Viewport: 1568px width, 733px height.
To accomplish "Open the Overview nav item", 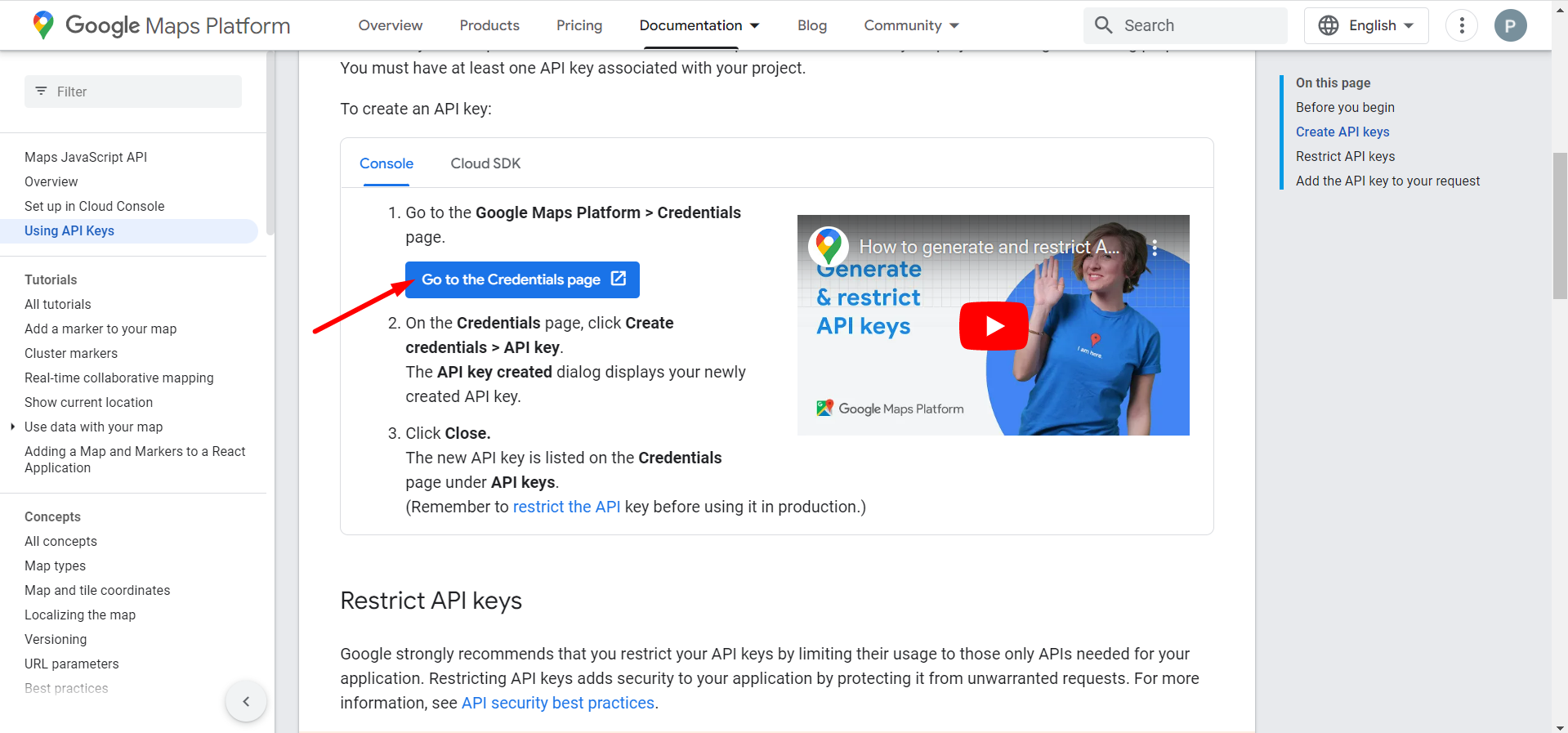I will tap(391, 25).
